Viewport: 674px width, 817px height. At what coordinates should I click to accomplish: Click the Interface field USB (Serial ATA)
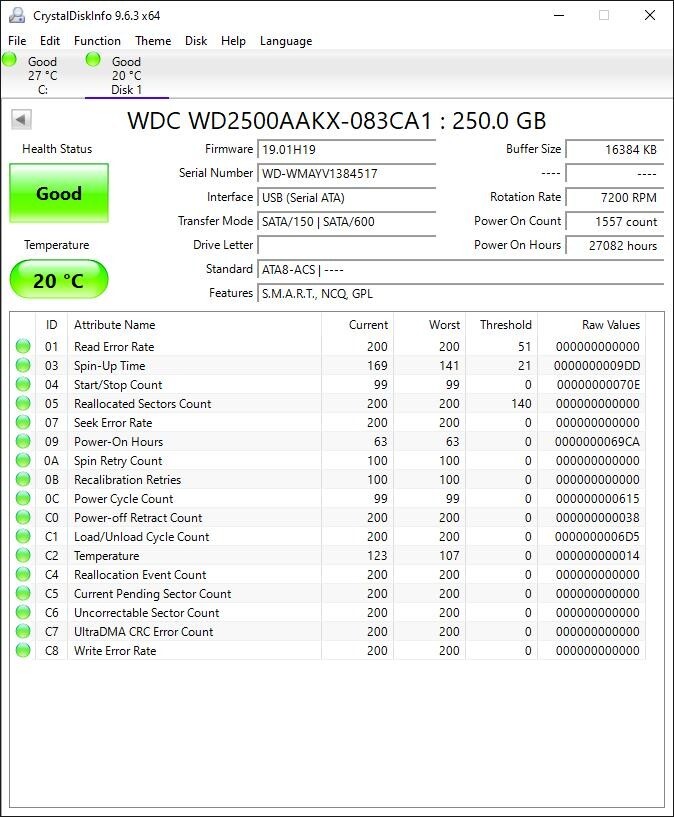click(347, 197)
